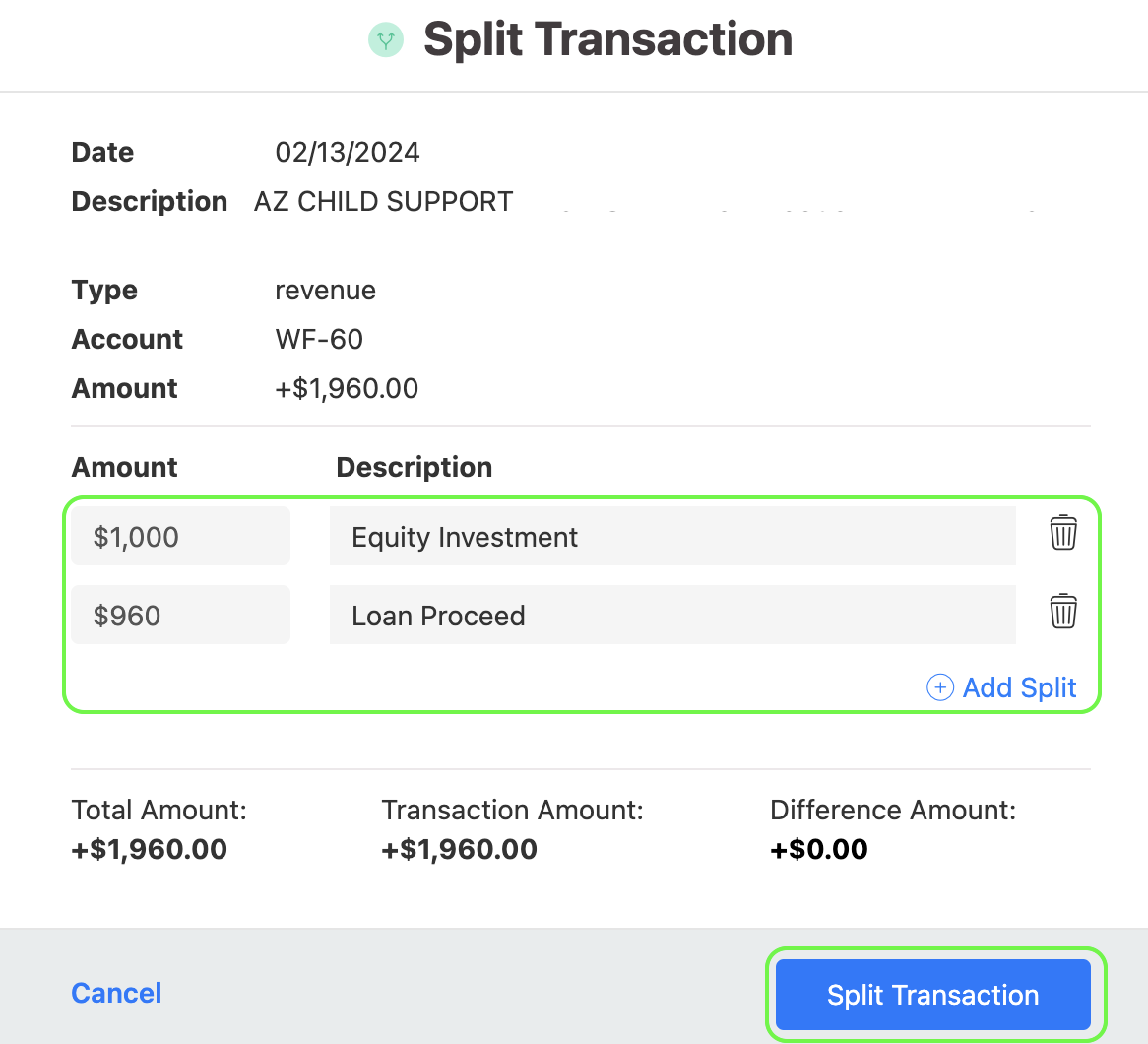Click the trash icon beside the $1,000 amount
This screenshot has width=1148, height=1044.
pos(1062,533)
